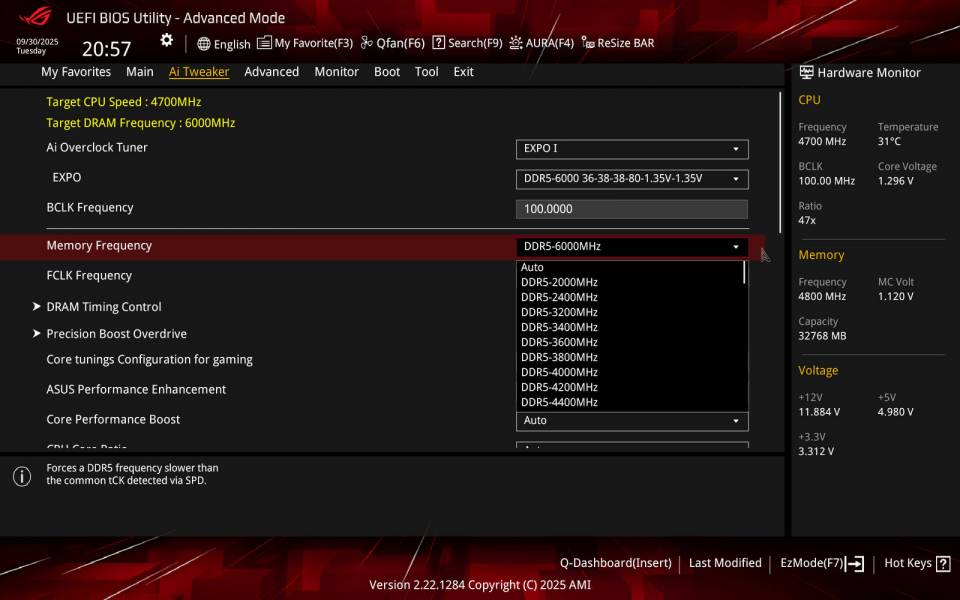Viewport: 960px width, 600px height.
Task: Click the Hardware Monitor panel icon
Action: click(x=806, y=72)
